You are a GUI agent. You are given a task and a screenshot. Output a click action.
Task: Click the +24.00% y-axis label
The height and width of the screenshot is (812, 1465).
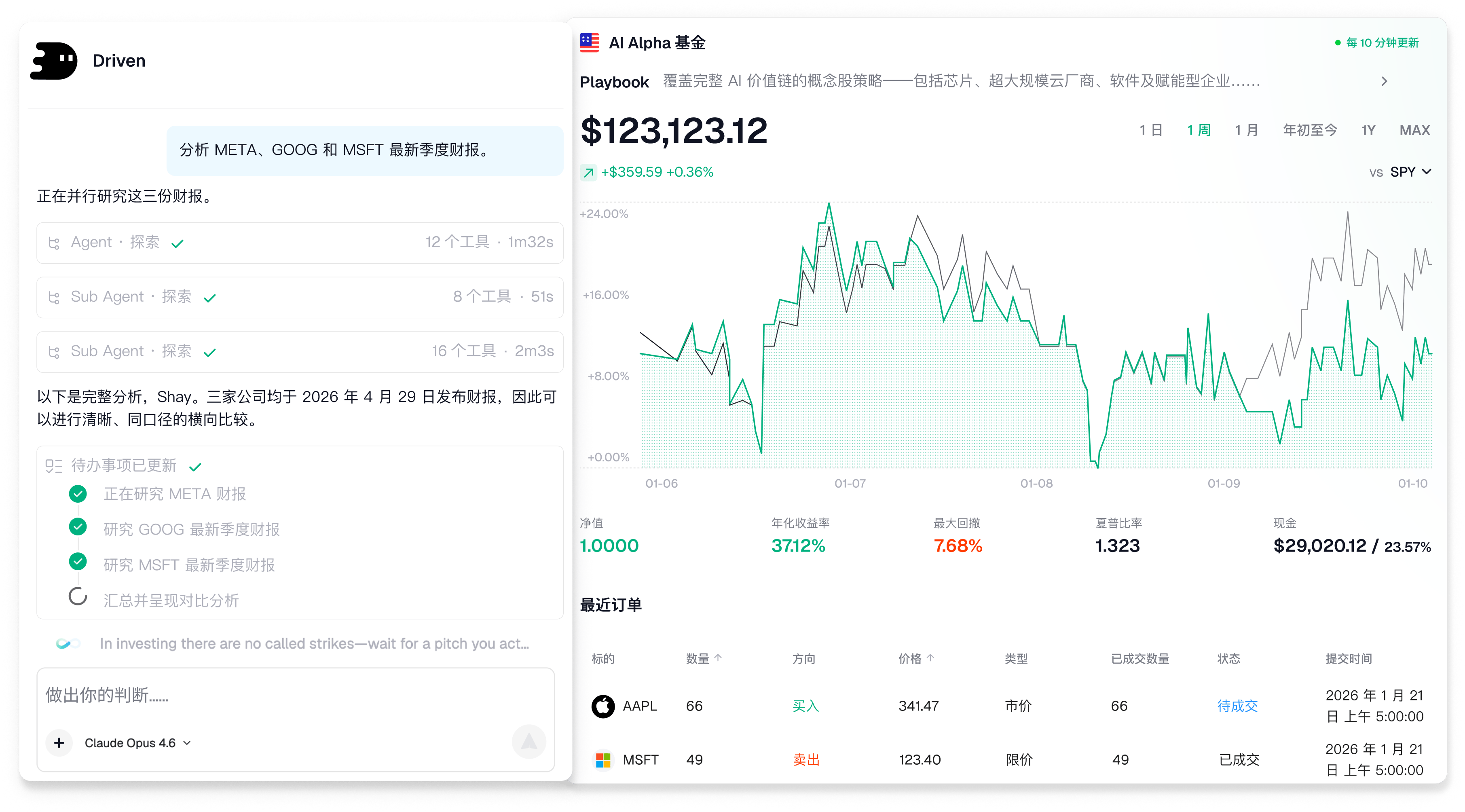pos(603,214)
